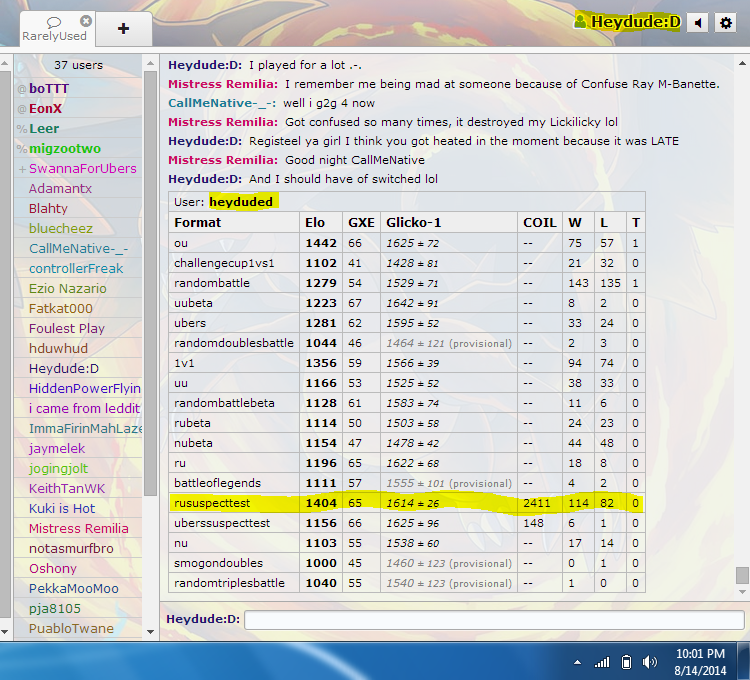The width and height of the screenshot is (750, 680).
Task: Open SwannaForUbers user profile from list
Action: [82, 168]
